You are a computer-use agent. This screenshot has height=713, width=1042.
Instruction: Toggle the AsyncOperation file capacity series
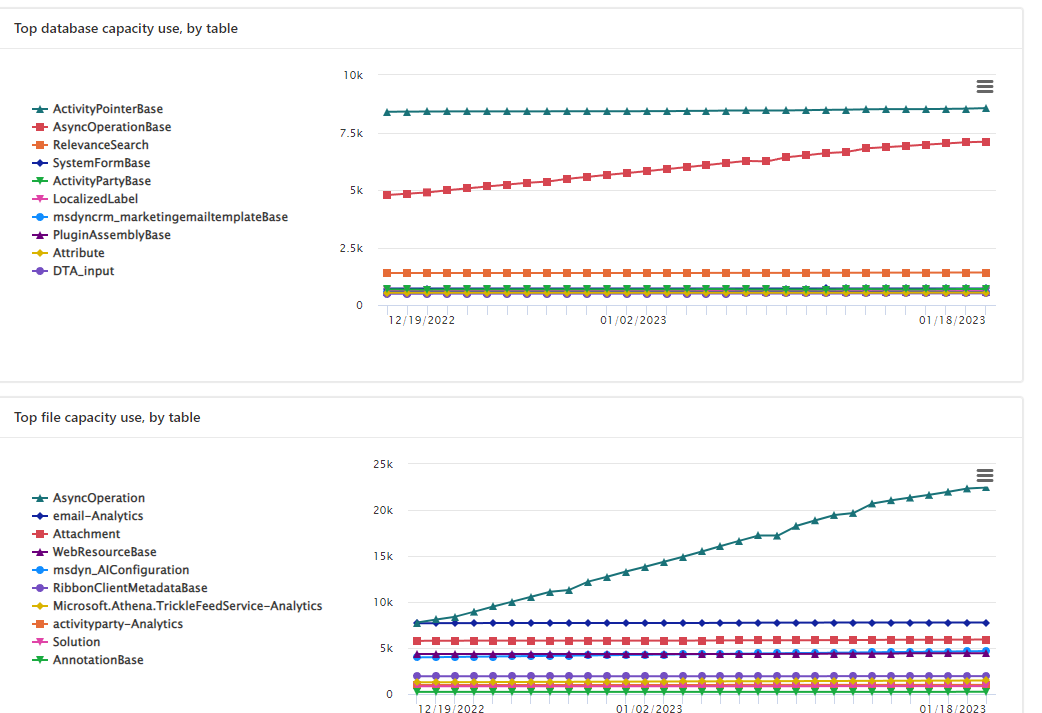coord(98,498)
